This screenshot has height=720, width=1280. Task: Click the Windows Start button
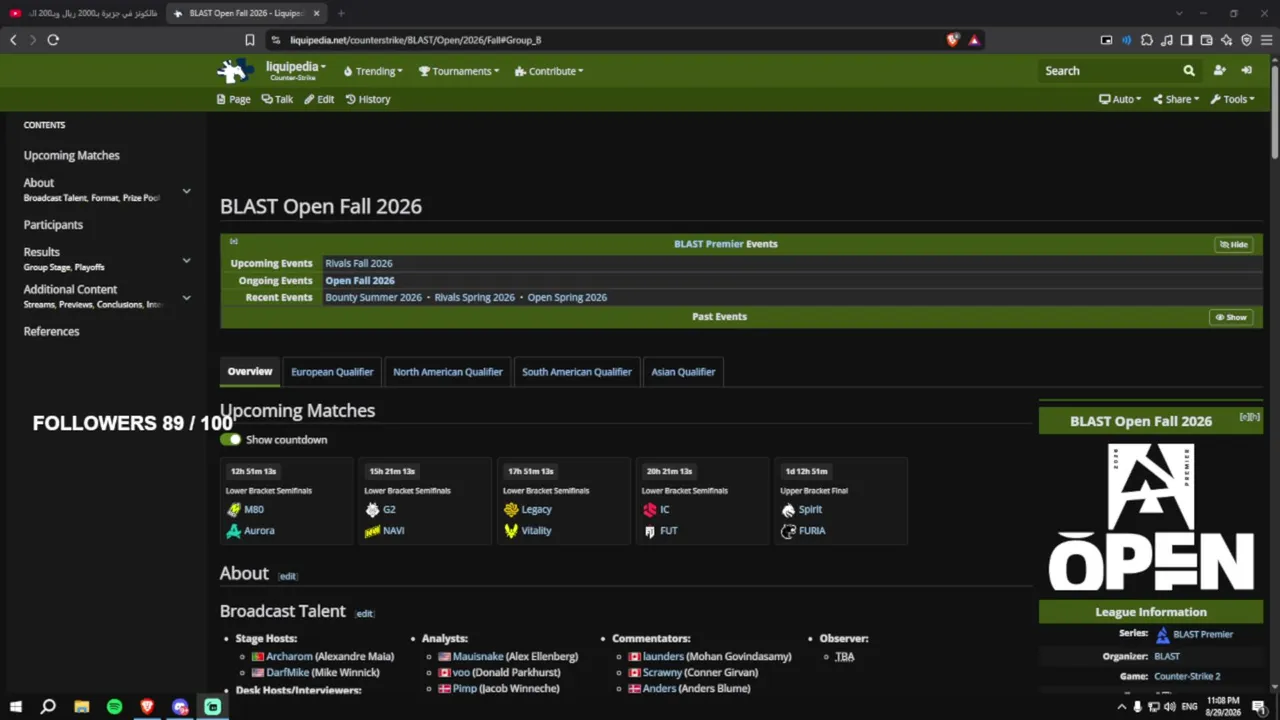coord(15,707)
